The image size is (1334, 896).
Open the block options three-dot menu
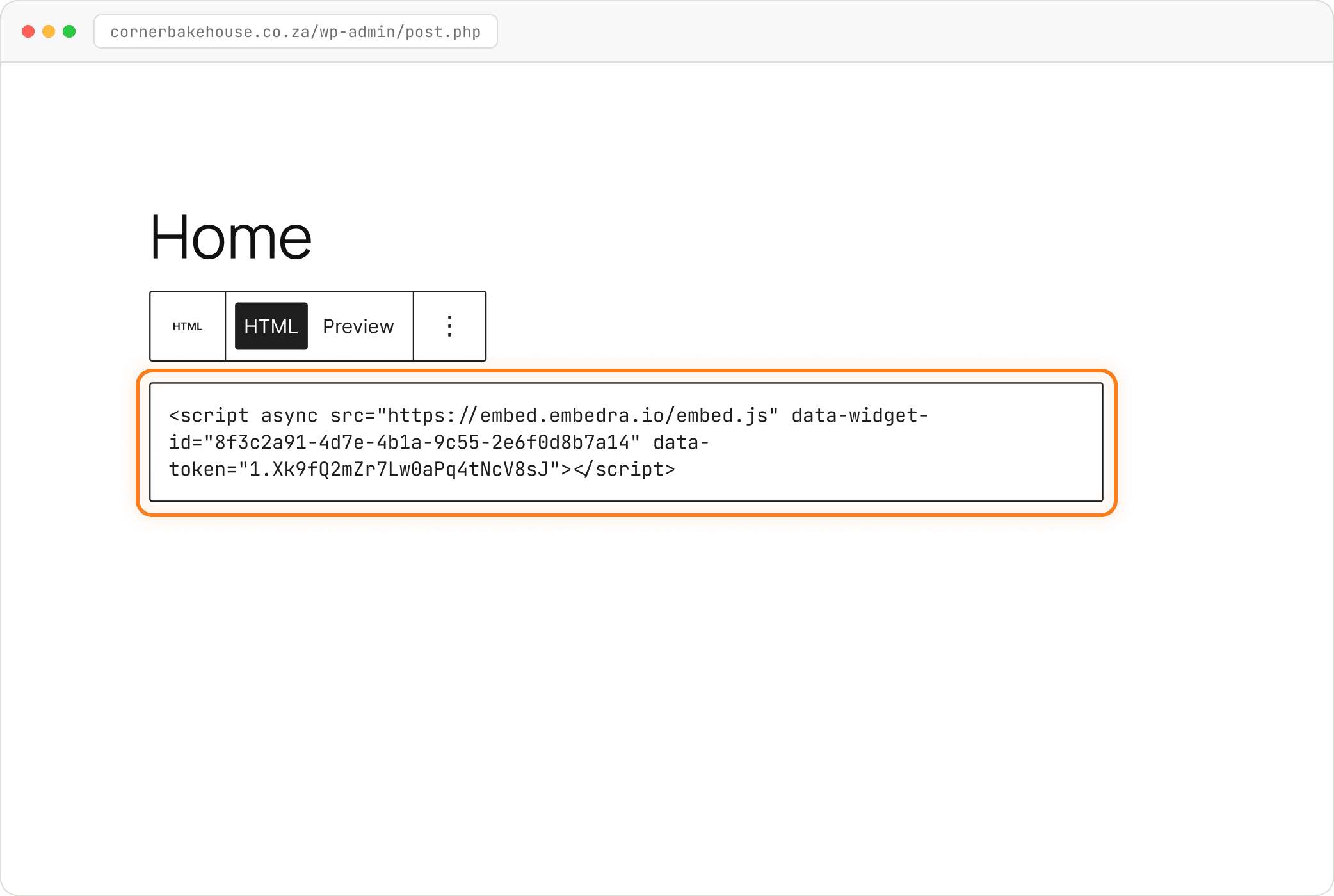point(450,326)
